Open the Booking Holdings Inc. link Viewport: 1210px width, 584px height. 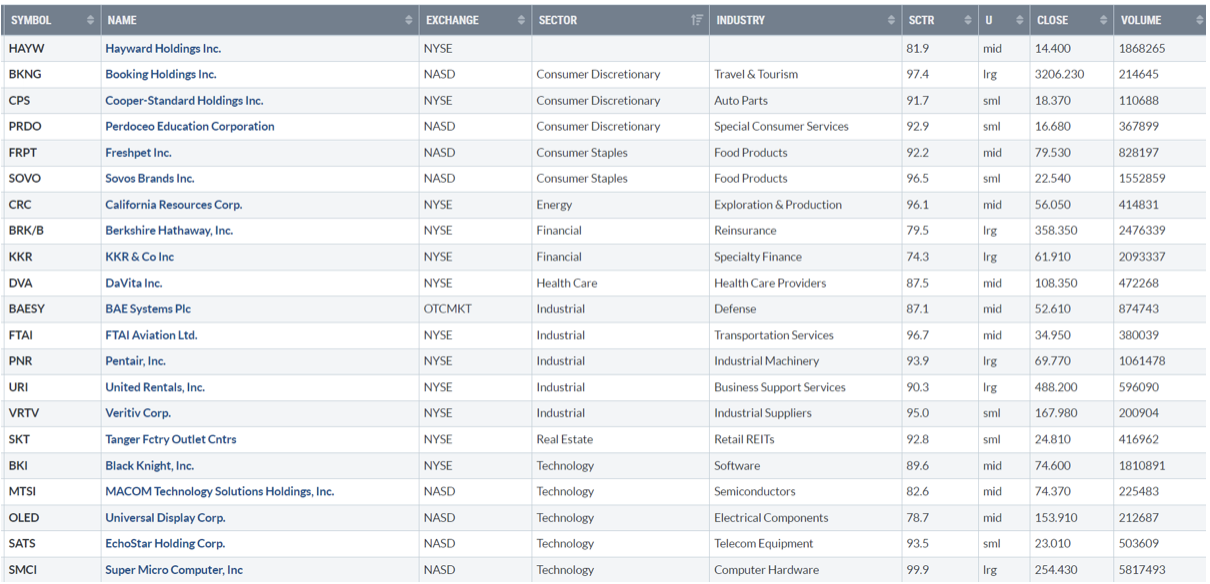160,74
